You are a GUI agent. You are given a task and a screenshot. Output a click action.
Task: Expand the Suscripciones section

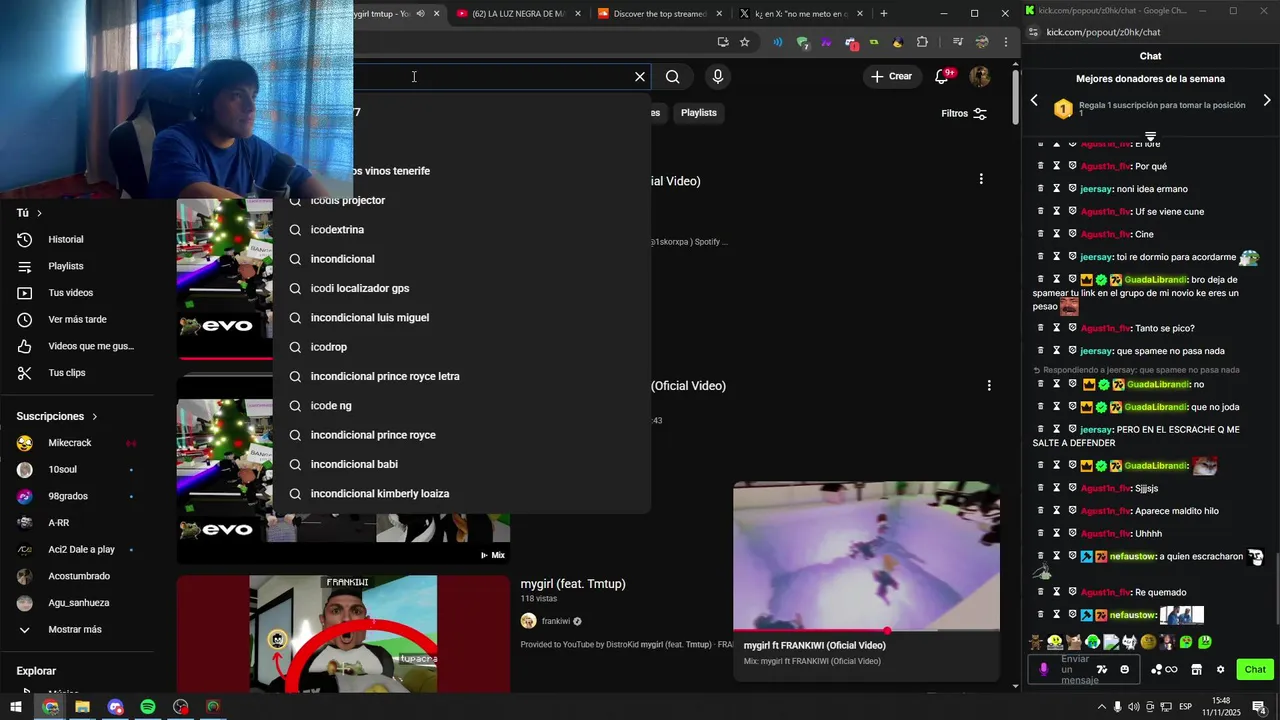[x=57, y=416]
